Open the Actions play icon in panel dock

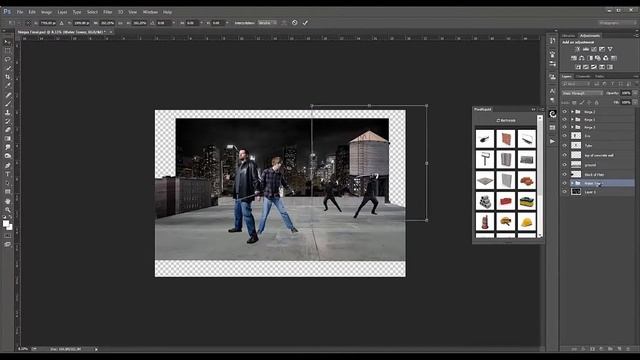point(552,141)
